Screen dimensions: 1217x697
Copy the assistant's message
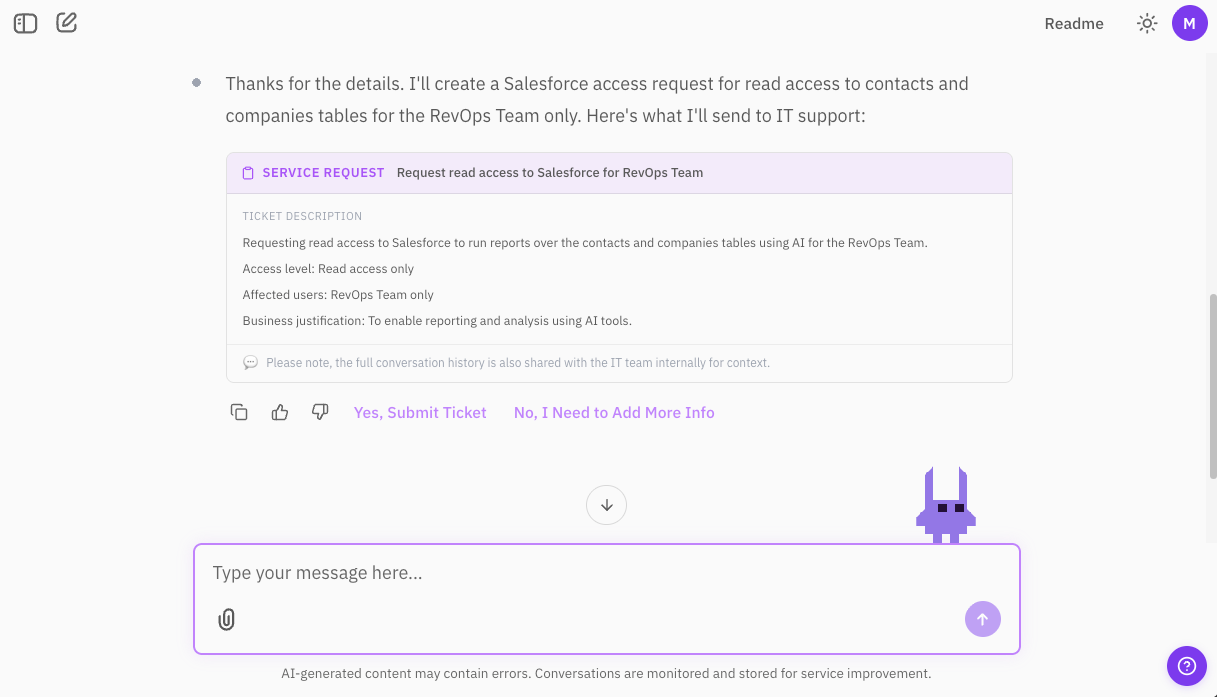[239, 412]
